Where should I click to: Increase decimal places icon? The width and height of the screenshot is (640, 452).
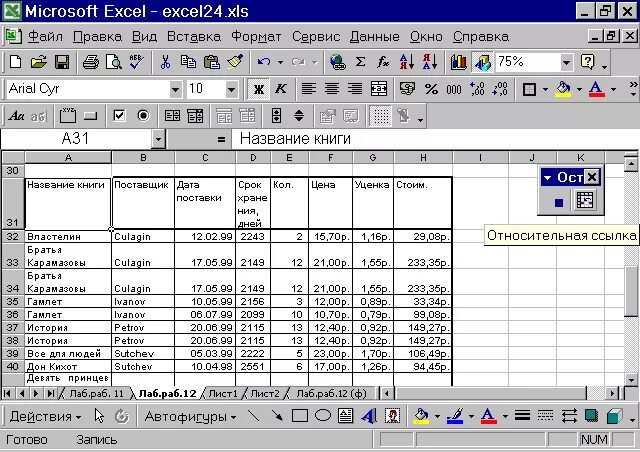pyautogui.click(x=477, y=89)
